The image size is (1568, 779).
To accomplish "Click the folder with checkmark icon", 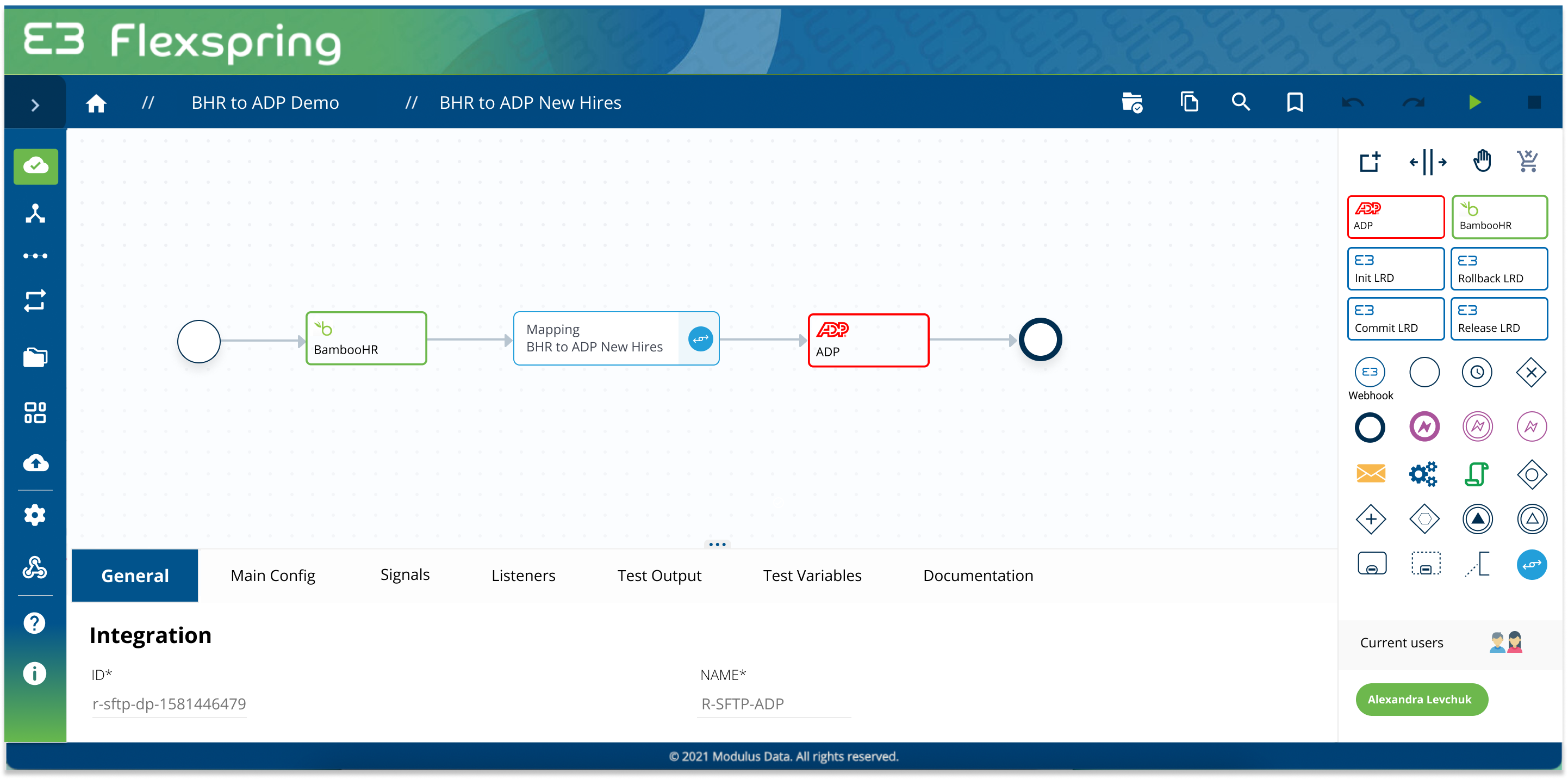I will click(x=1131, y=102).
